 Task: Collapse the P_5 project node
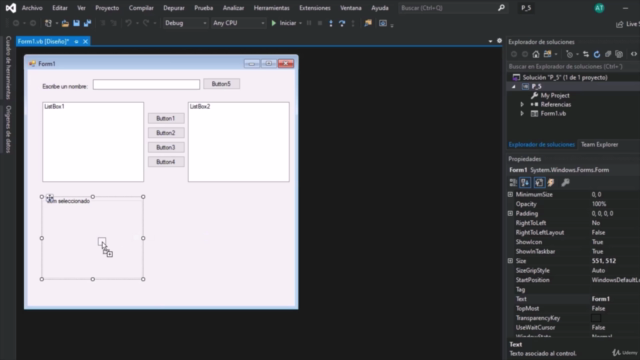(x=514, y=87)
